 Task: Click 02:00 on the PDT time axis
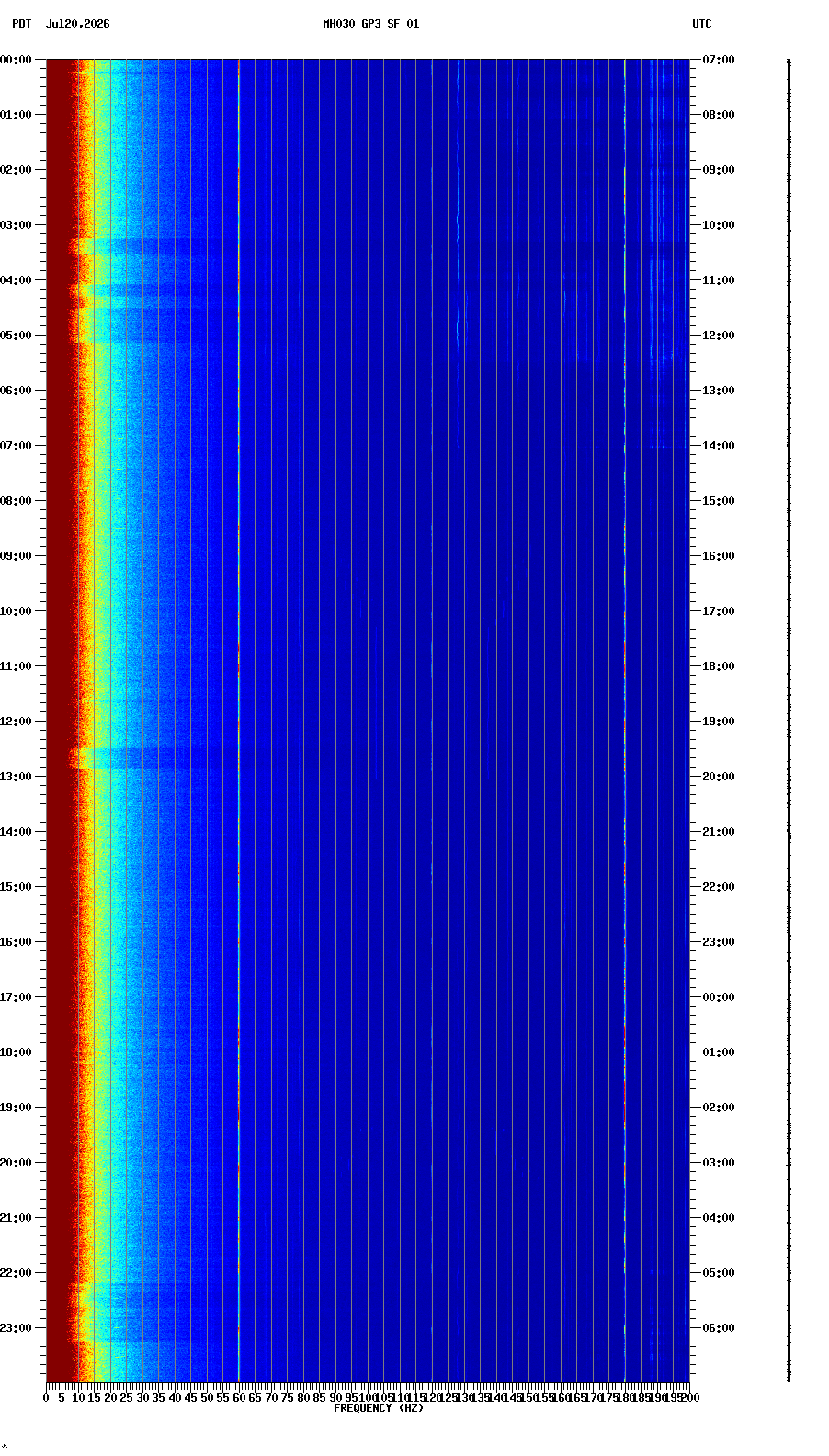(x=16, y=170)
